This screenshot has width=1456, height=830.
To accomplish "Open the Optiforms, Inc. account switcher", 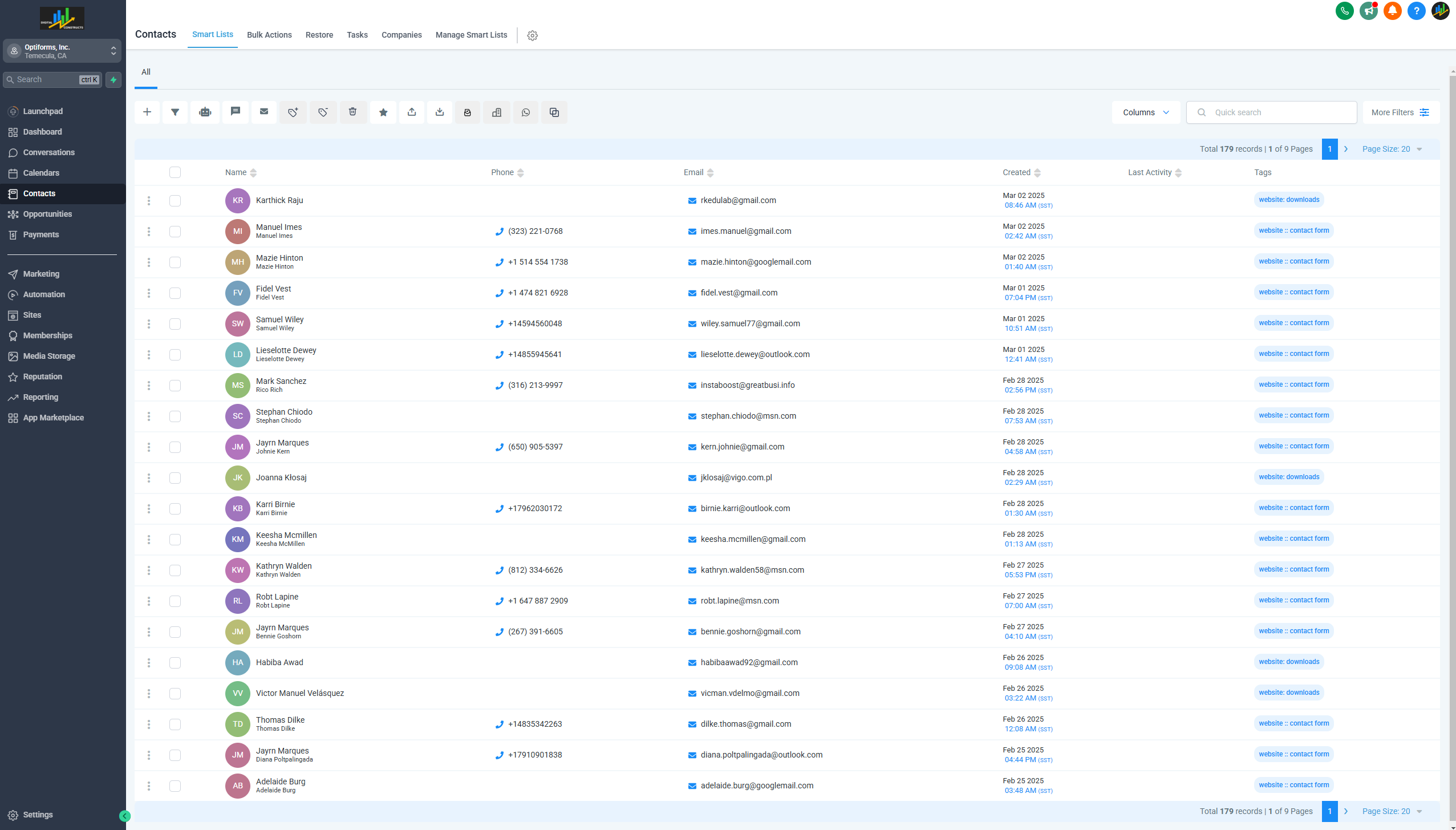I will tap(62, 51).
